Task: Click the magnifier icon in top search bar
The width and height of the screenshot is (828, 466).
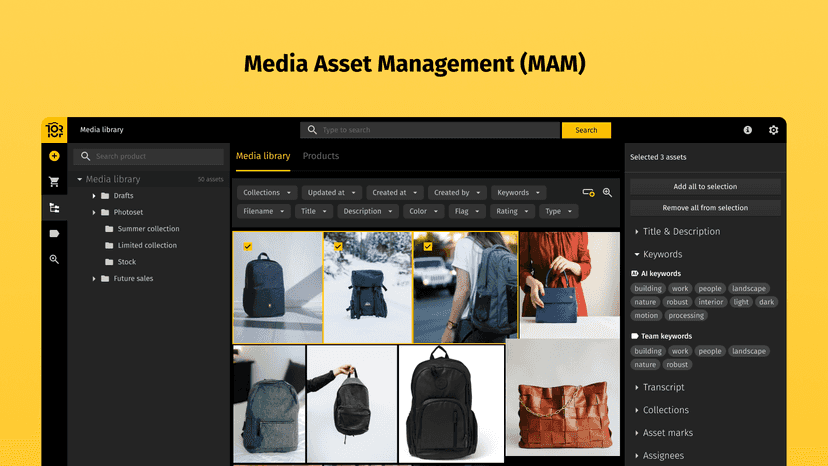Action: [x=312, y=130]
